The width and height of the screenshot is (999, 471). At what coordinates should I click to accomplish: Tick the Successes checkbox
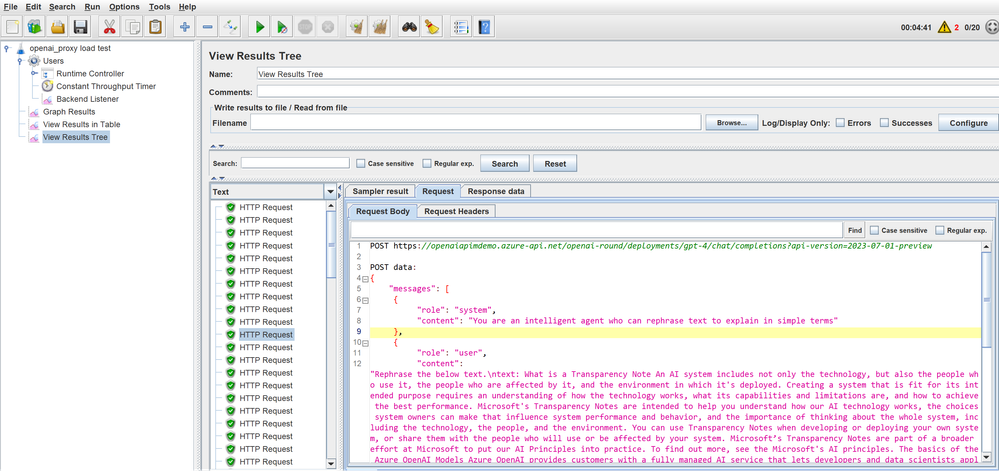pyautogui.click(x=884, y=123)
